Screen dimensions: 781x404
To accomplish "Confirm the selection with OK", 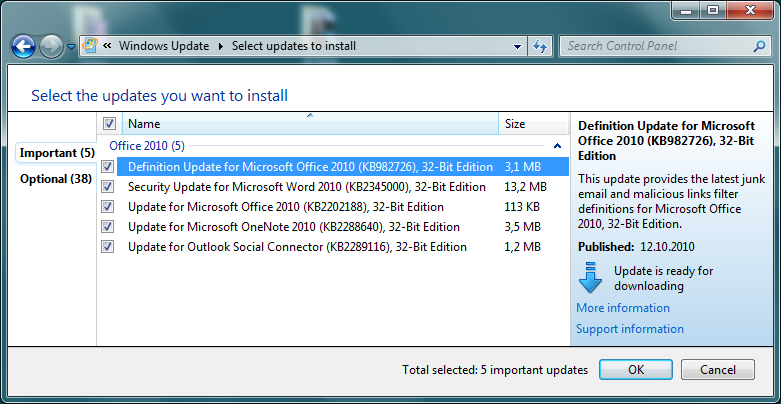I will click(x=636, y=370).
